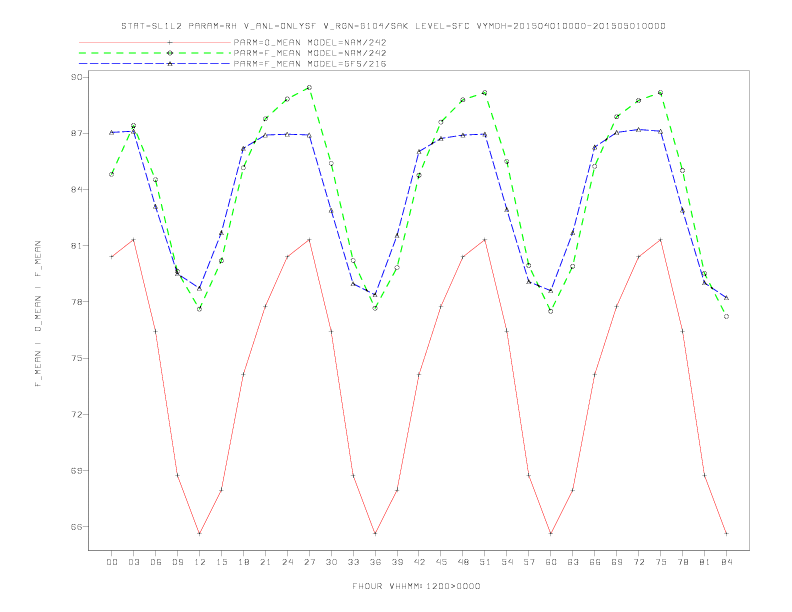Click x-axis forecast hour label 81
The height and width of the screenshot is (612, 792).
click(x=705, y=562)
